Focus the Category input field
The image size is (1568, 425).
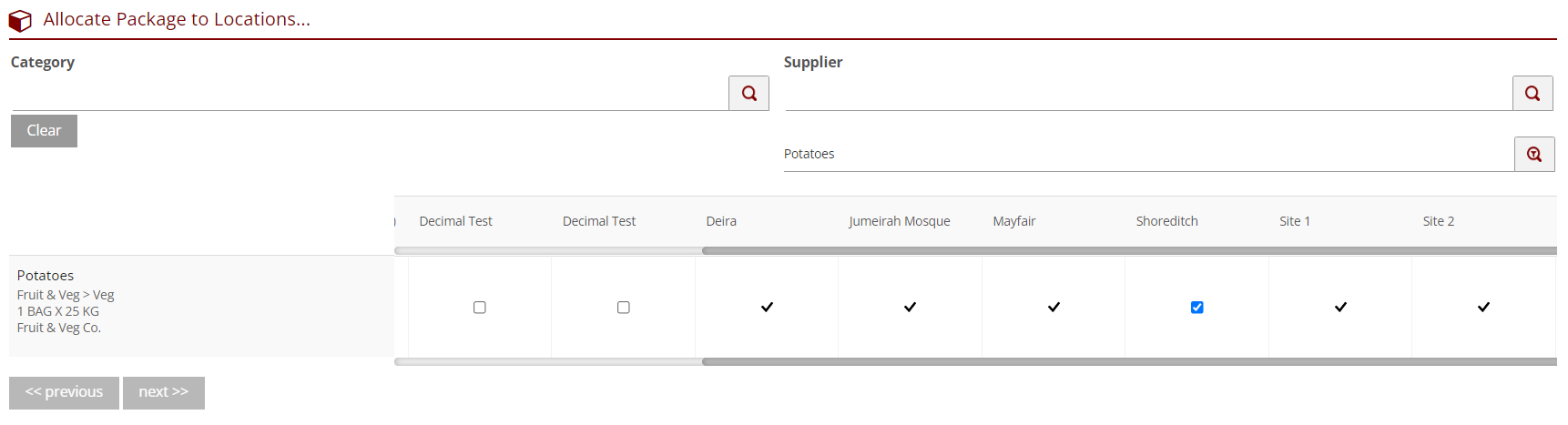[369, 95]
